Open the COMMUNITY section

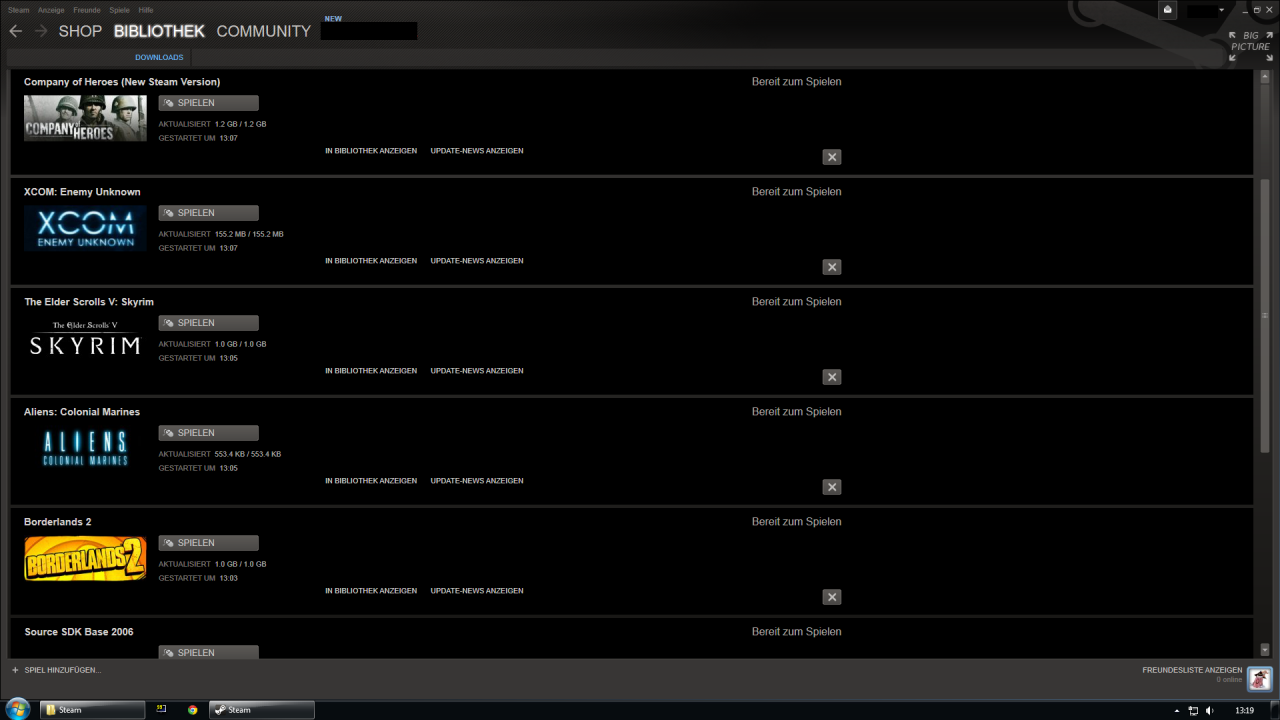point(264,31)
